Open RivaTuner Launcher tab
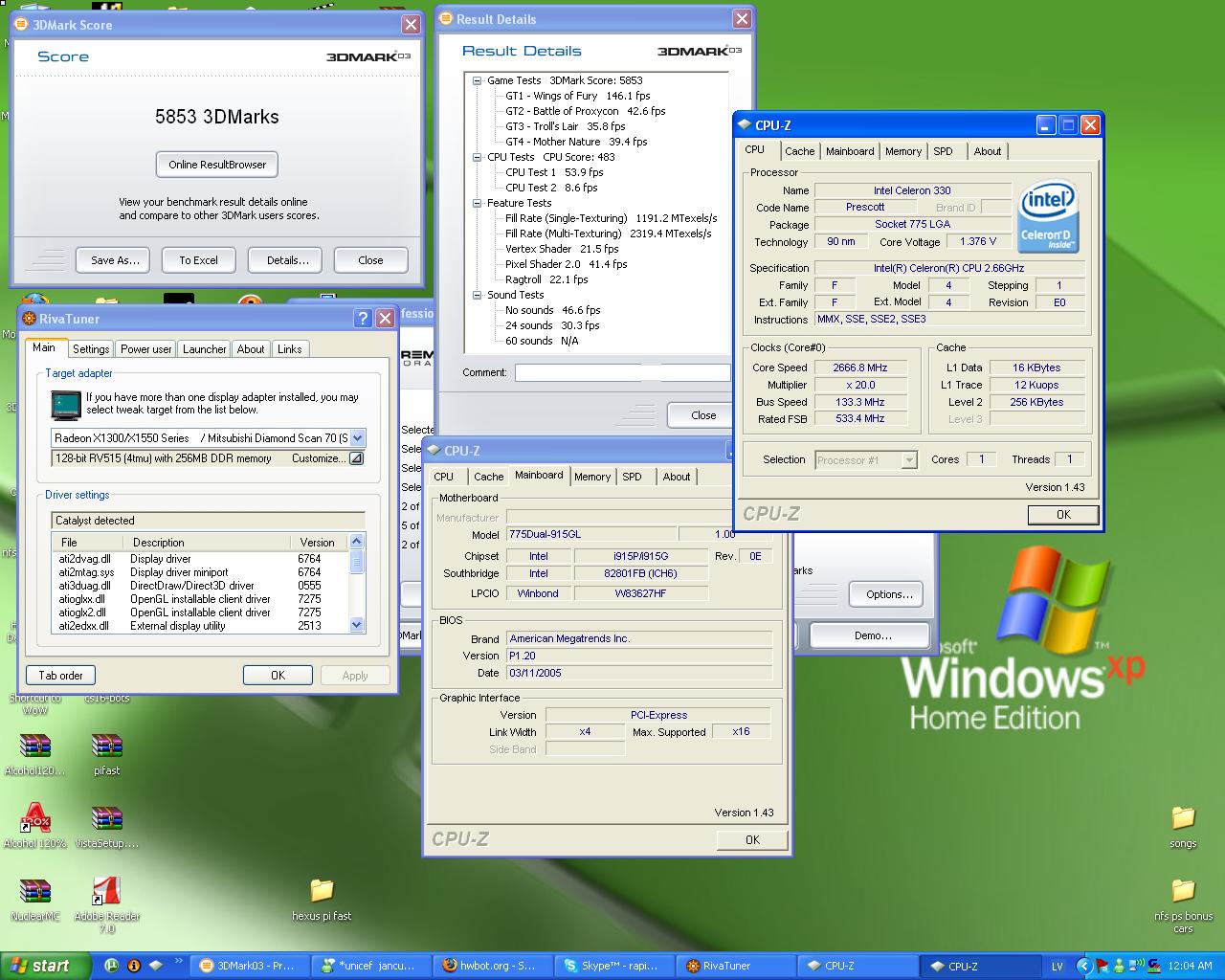 click(205, 349)
